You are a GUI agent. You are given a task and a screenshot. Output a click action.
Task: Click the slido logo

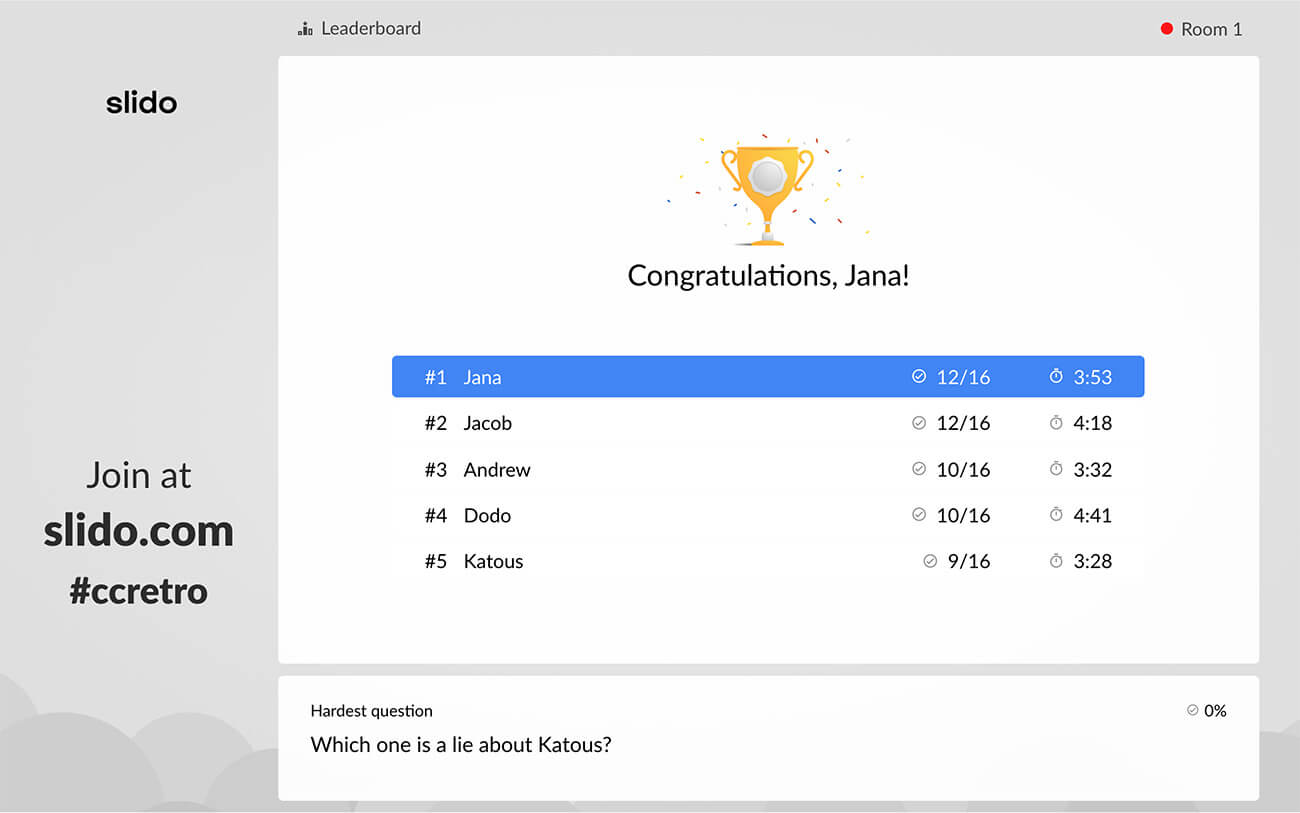pyautogui.click(x=141, y=102)
